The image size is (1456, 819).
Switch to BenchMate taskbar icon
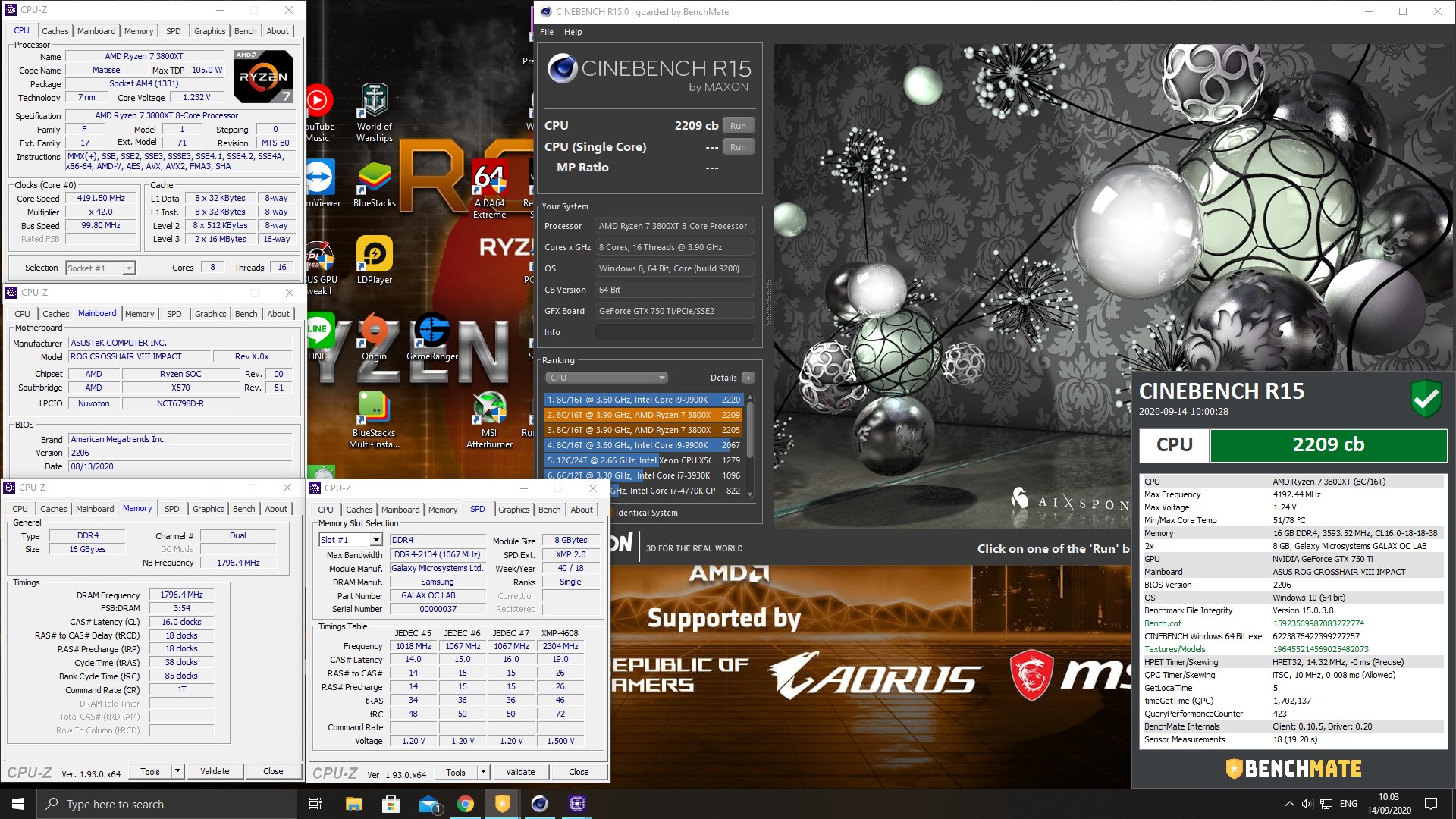click(x=502, y=804)
